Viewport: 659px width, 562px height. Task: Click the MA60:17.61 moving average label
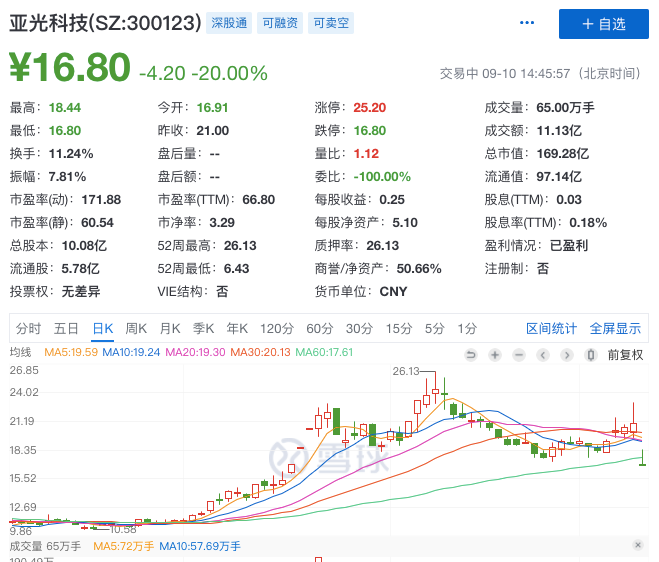(x=324, y=352)
